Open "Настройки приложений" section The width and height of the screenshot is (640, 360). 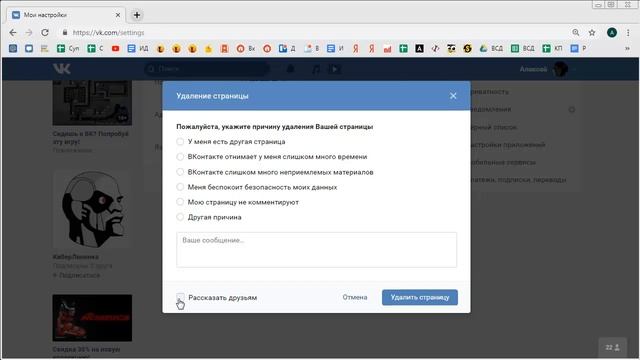pos(507,144)
